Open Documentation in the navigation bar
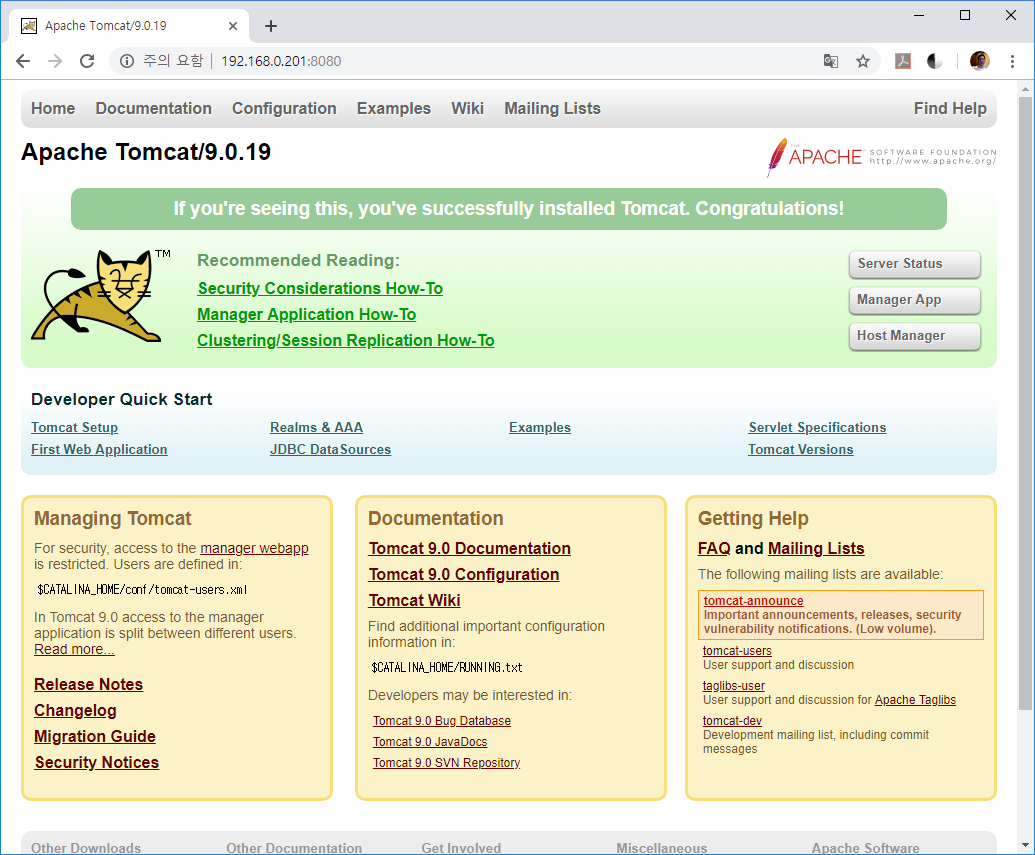Viewport: 1035px width, 855px height. coord(154,108)
